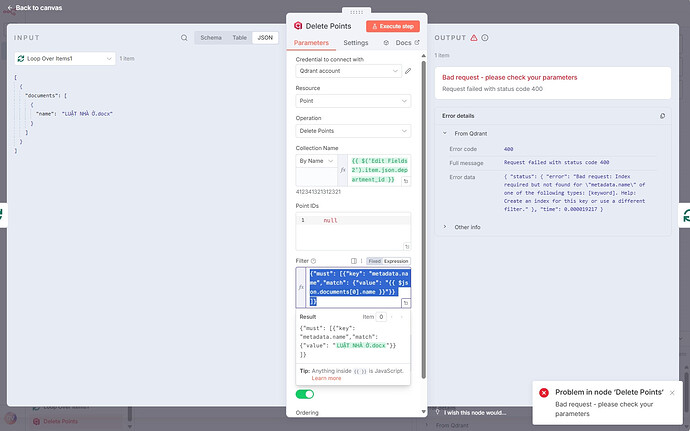Switch input view to Schema
This screenshot has height=431, width=690.
click(x=211, y=38)
